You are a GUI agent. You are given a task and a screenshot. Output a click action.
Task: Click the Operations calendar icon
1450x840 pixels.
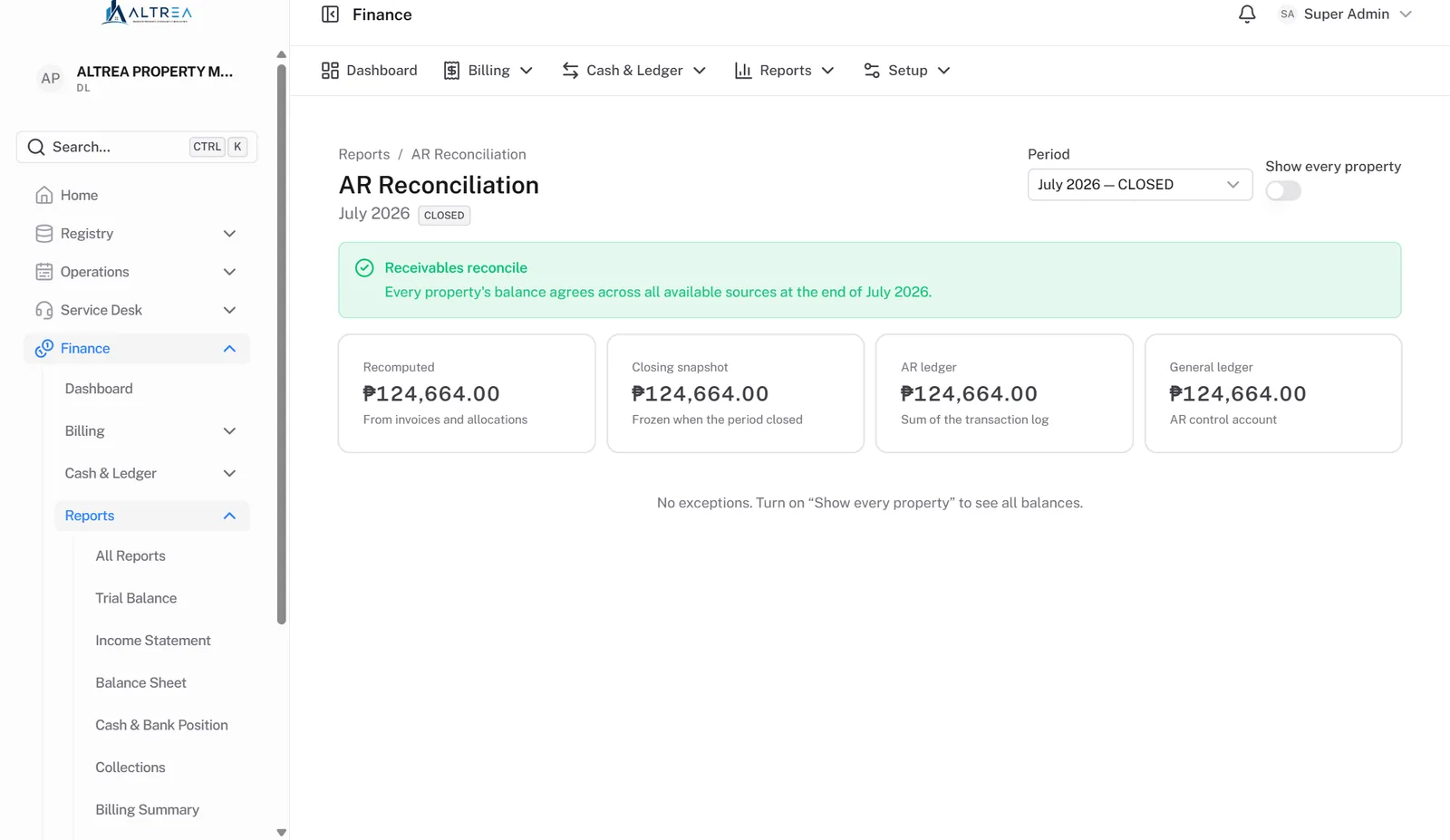(x=43, y=272)
